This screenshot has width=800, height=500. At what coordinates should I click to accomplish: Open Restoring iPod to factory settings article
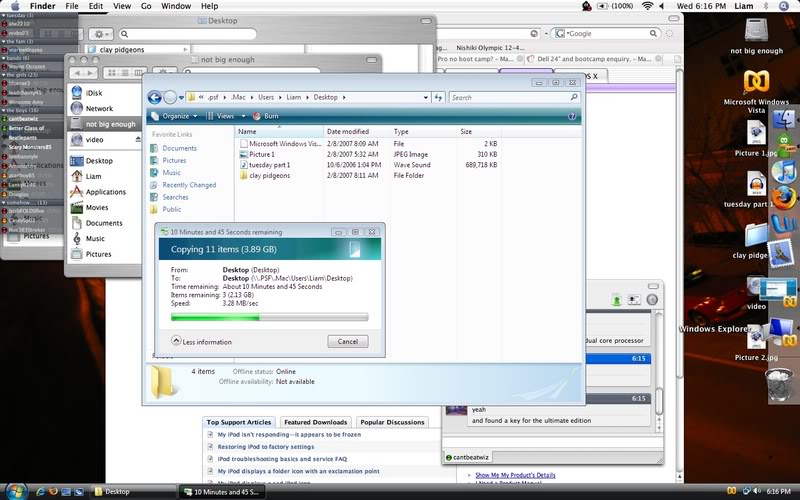[266, 446]
